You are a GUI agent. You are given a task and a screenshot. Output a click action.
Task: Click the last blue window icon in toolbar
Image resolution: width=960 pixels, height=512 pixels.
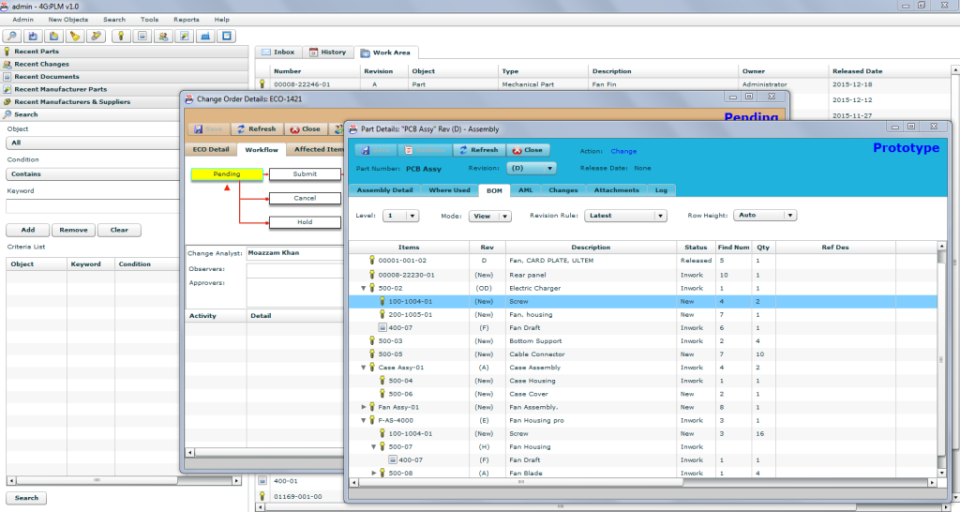(227, 36)
